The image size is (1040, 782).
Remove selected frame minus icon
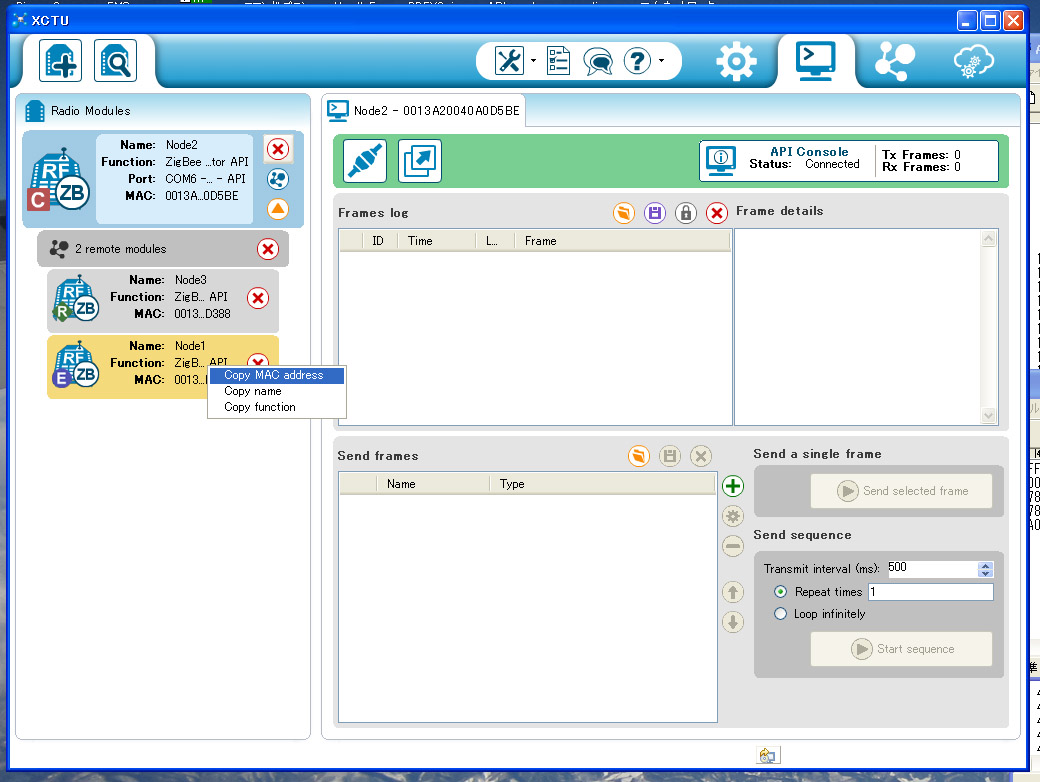[x=733, y=547]
